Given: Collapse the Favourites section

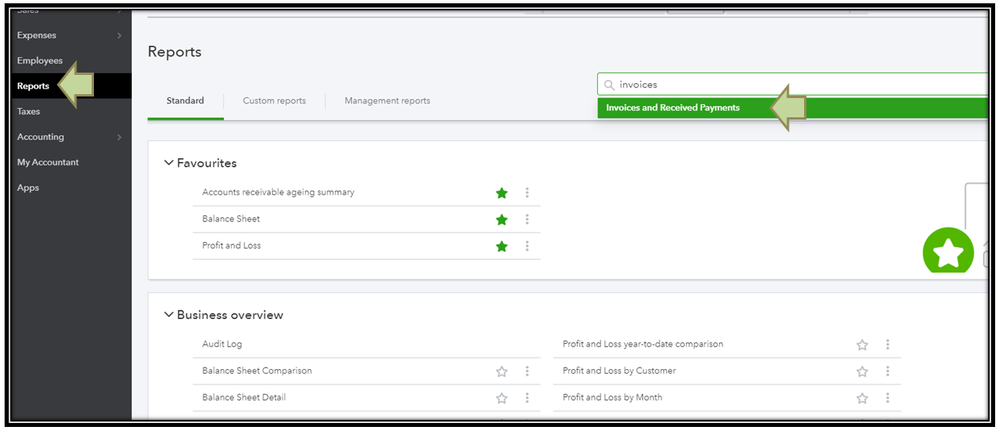Looking at the screenshot, I should point(168,163).
